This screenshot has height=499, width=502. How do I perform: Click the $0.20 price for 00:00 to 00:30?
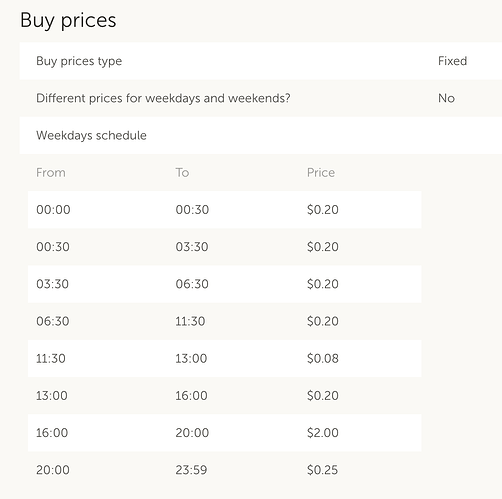click(x=323, y=210)
